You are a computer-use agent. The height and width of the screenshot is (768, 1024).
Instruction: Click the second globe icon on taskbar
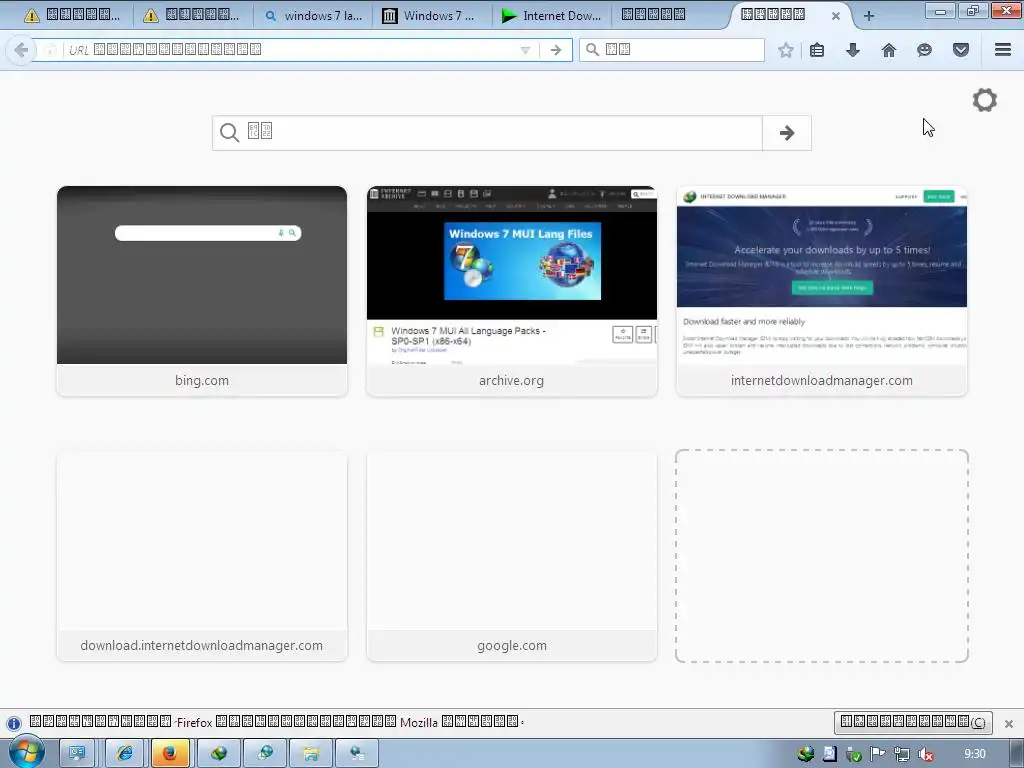[265, 754]
